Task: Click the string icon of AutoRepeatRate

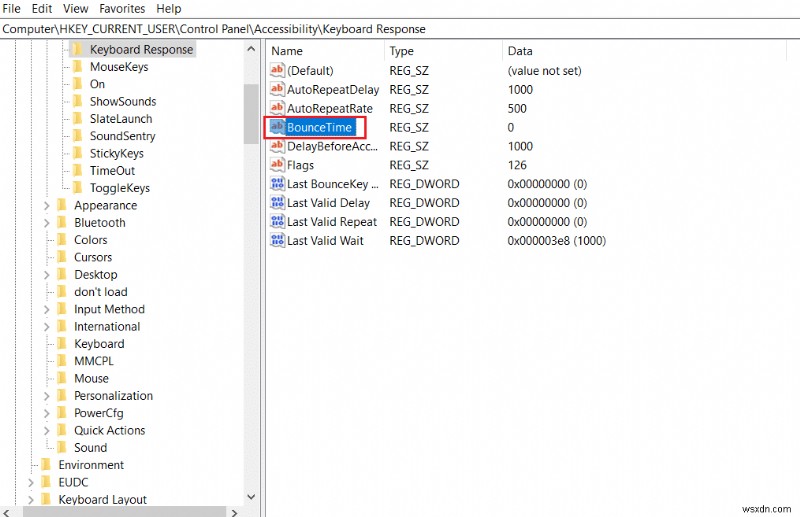Action: point(277,108)
